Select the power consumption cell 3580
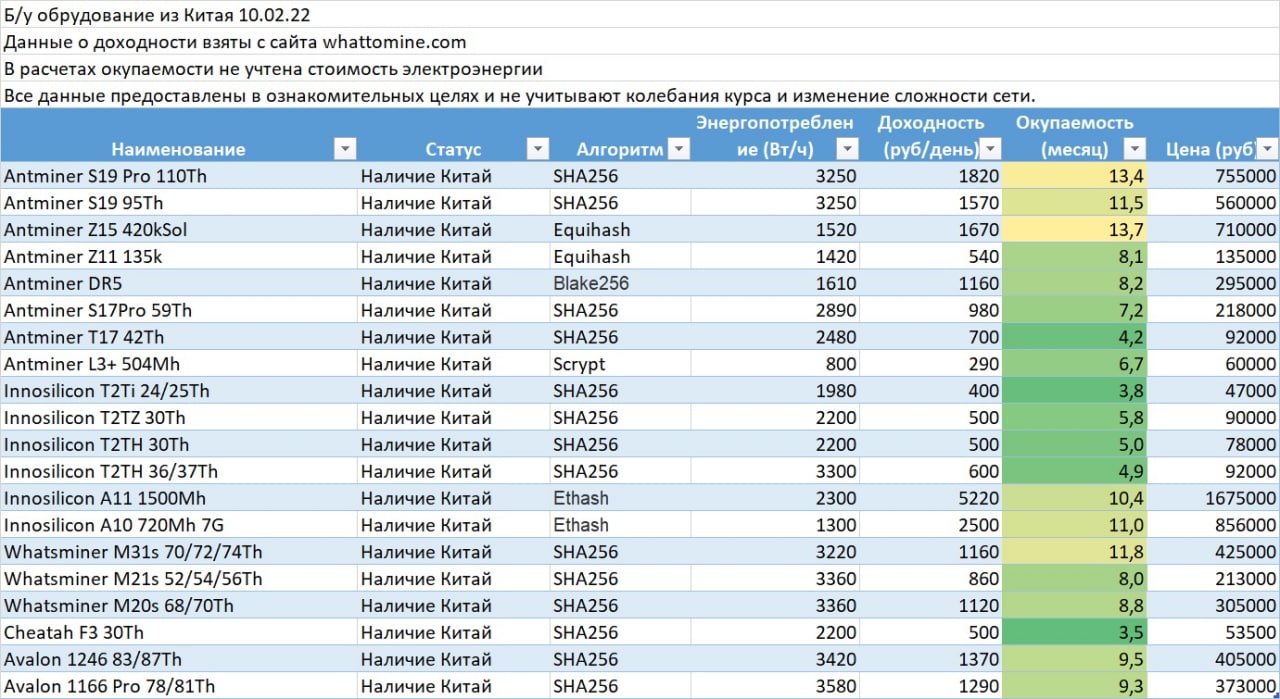The width and height of the screenshot is (1280, 699). (776, 687)
